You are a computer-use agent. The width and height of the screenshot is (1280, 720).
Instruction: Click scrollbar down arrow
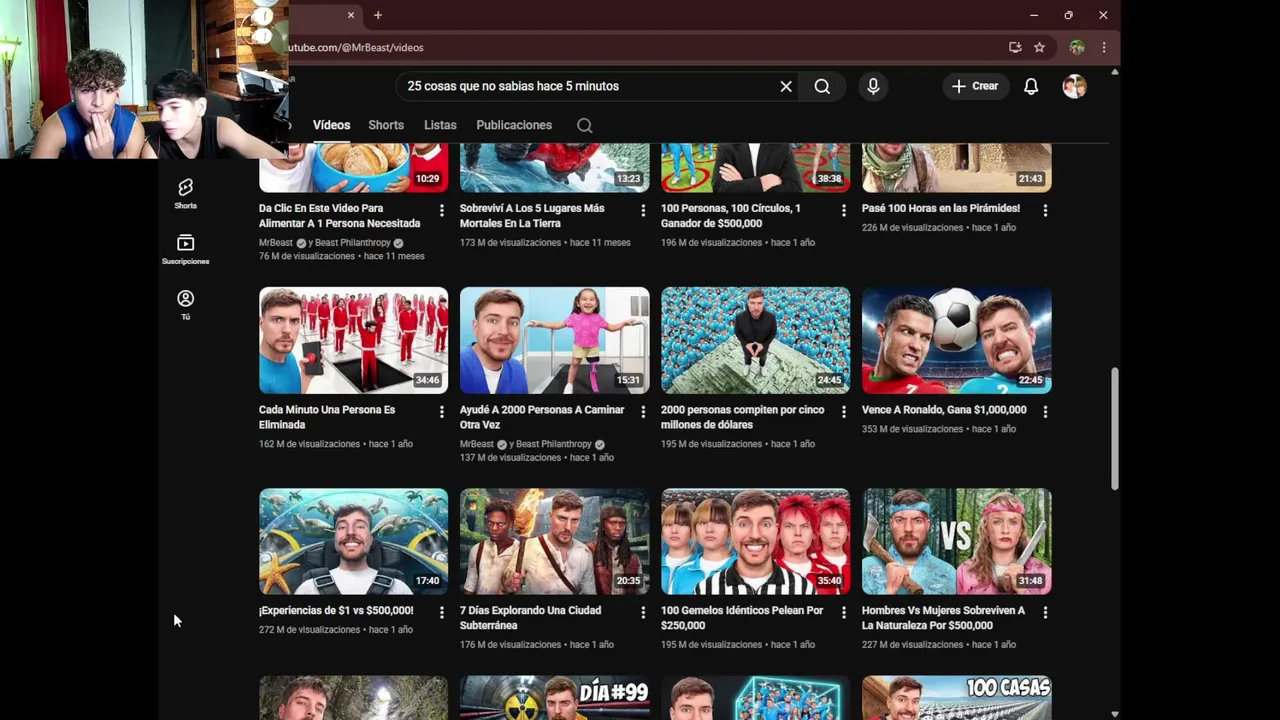(x=1114, y=713)
